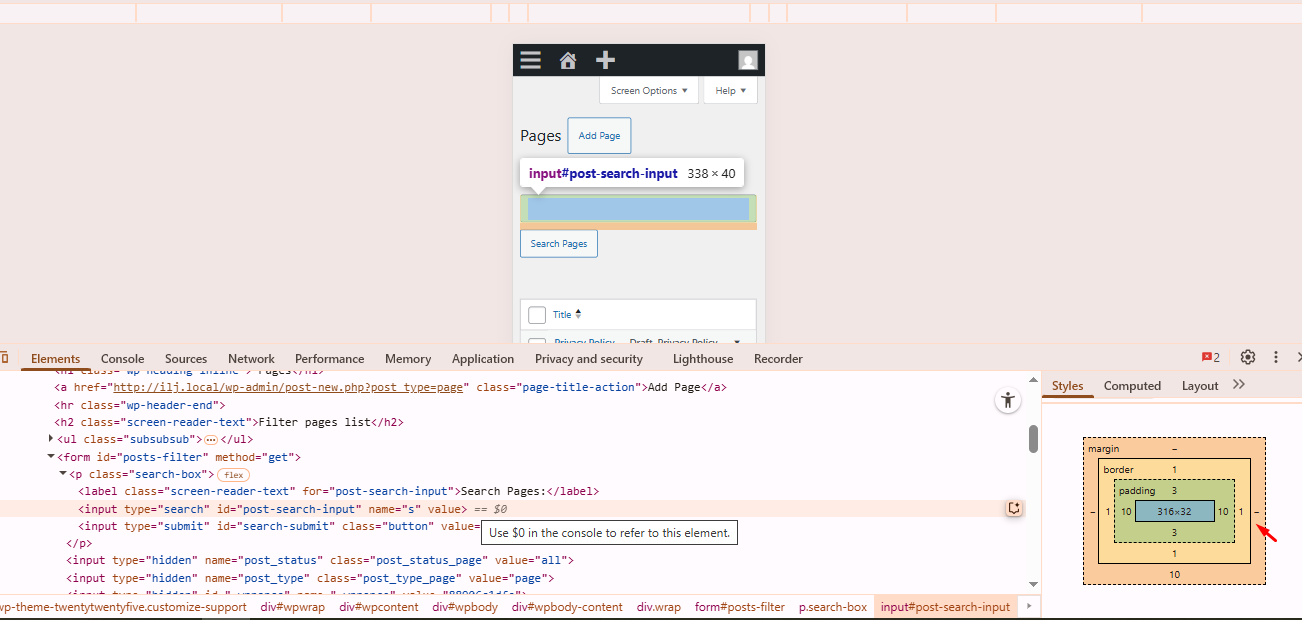The height and width of the screenshot is (620, 1302).
Task: Click the Search Pages button
Action: click(x=559, y=244)
